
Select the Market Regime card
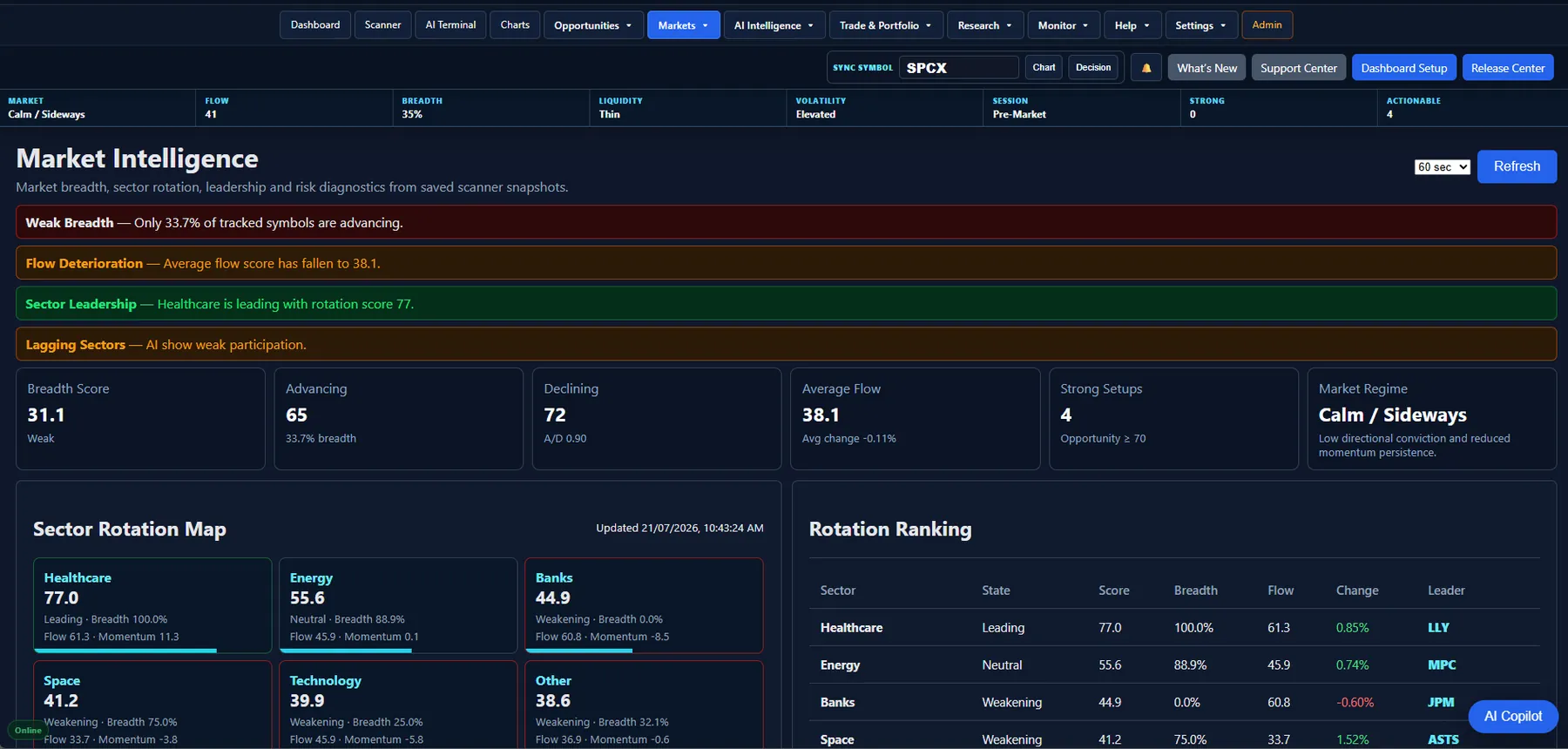(1432, 419)
